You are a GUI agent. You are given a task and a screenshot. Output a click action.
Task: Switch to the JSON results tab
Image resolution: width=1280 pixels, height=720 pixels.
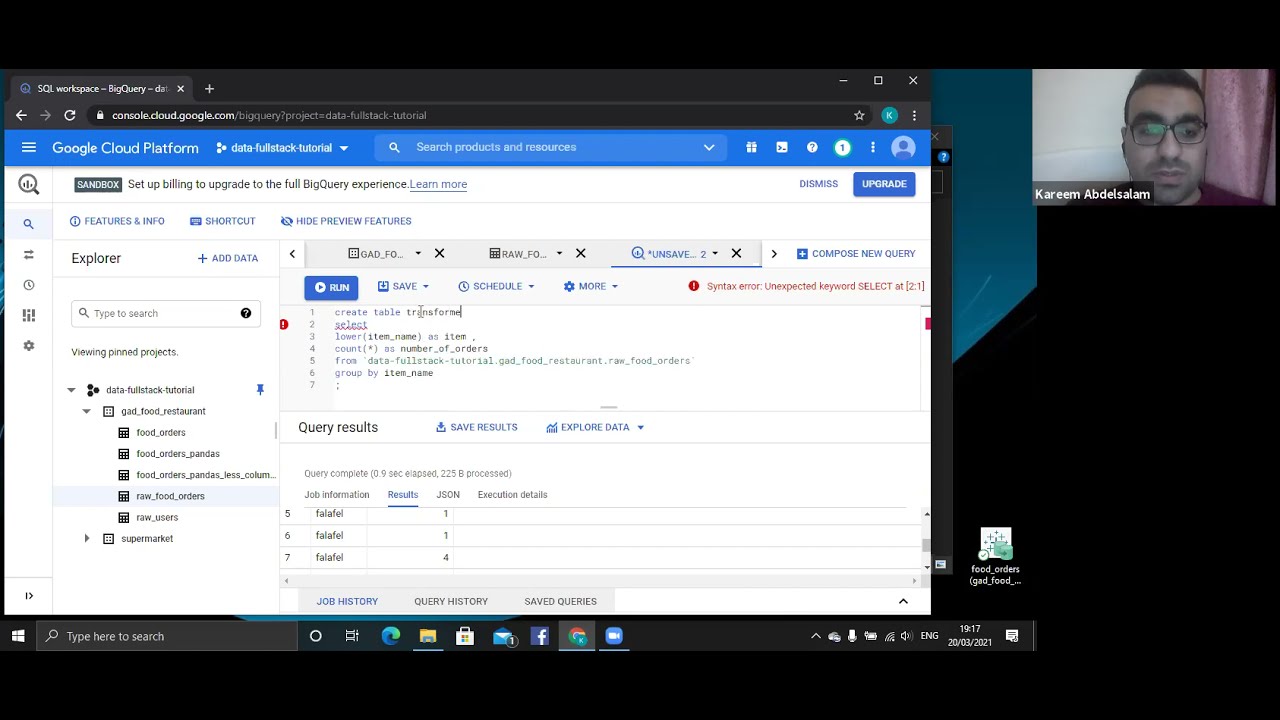448,495
